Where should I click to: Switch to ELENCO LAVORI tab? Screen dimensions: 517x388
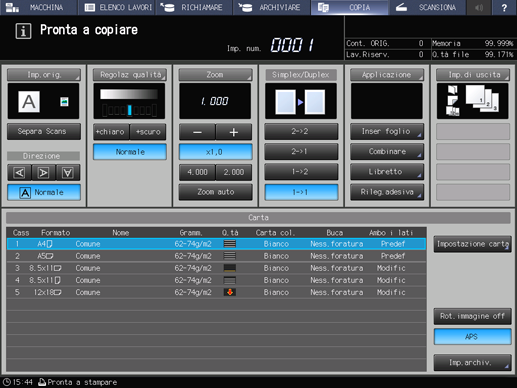(x=117, y=7)
